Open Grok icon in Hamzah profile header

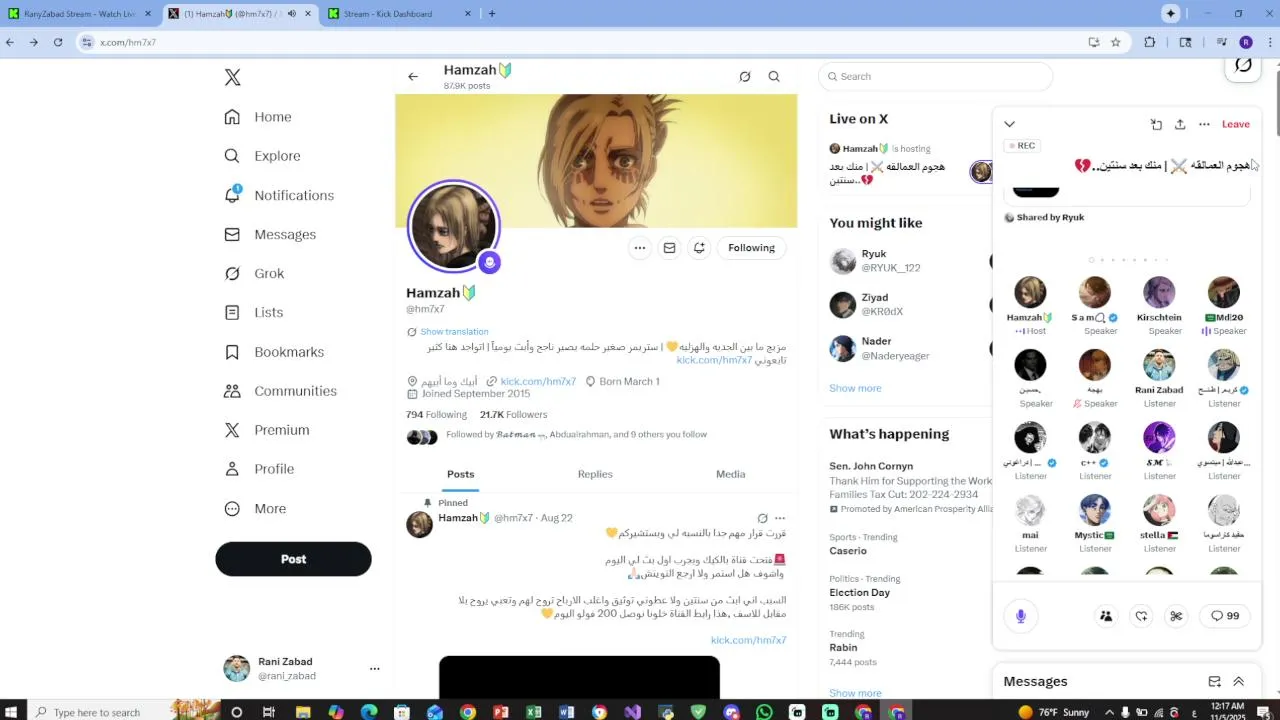click(x=745, y=76)
